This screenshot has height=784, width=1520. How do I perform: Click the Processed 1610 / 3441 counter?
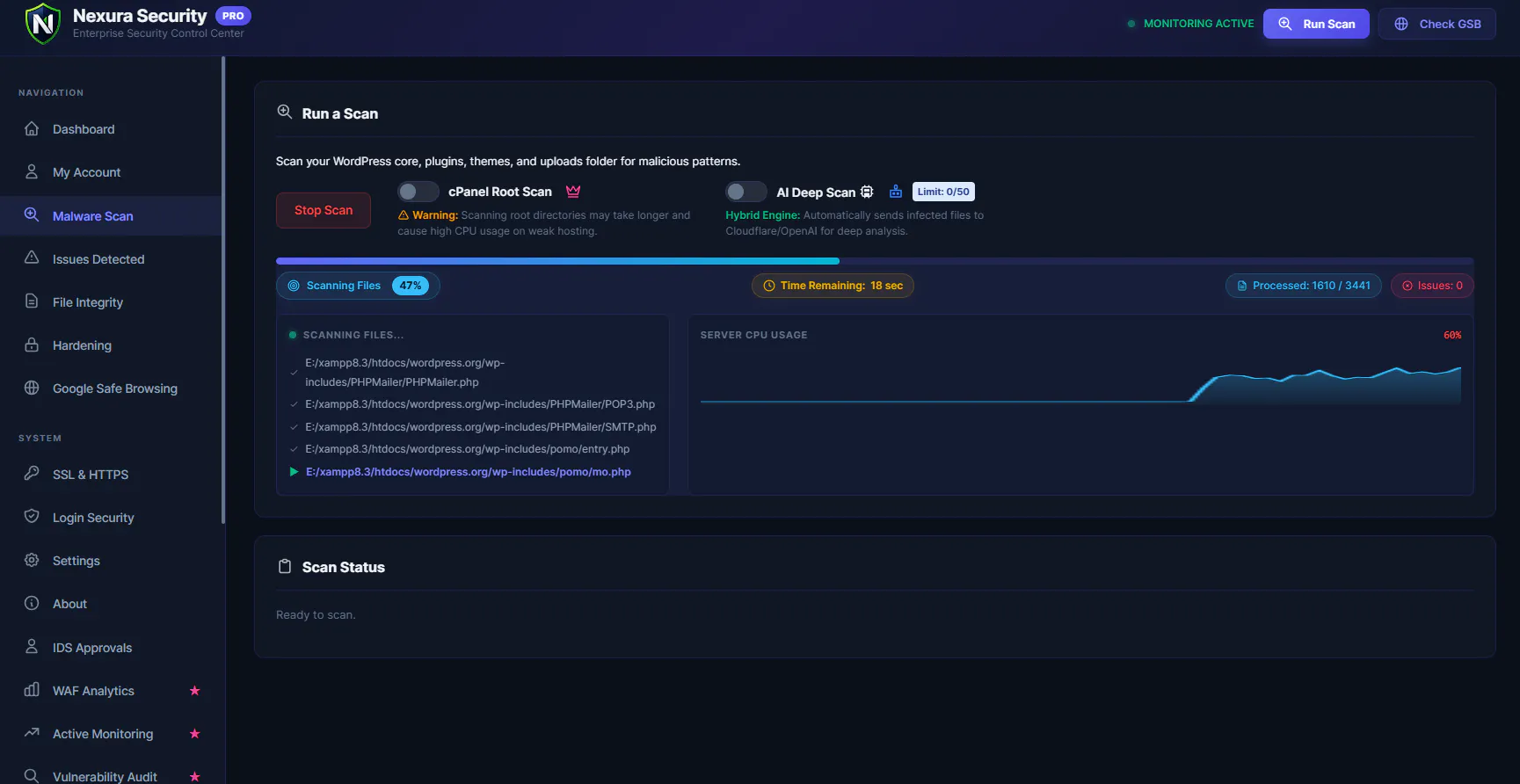pos(1304,286)
